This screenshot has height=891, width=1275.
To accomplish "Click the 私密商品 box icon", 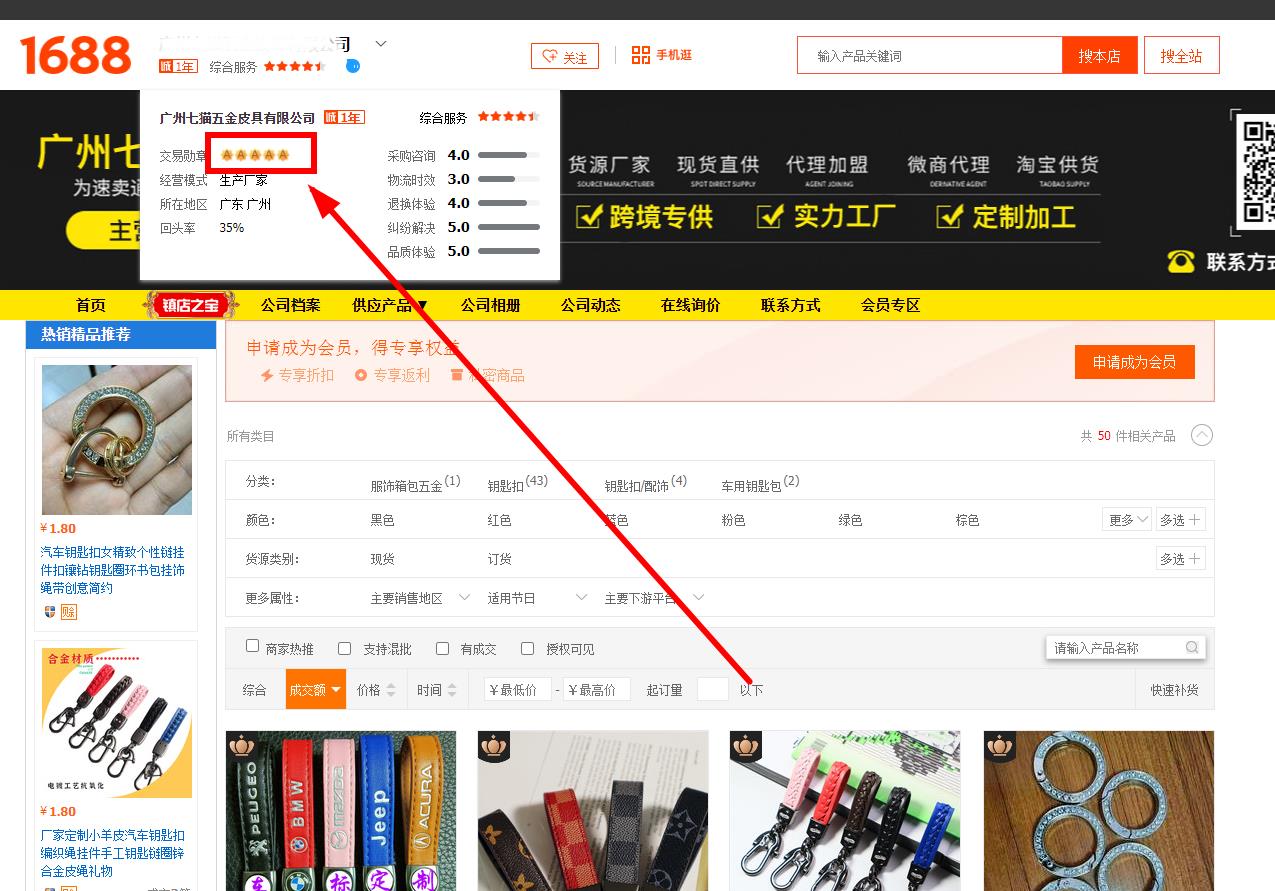I will (457, 375).
